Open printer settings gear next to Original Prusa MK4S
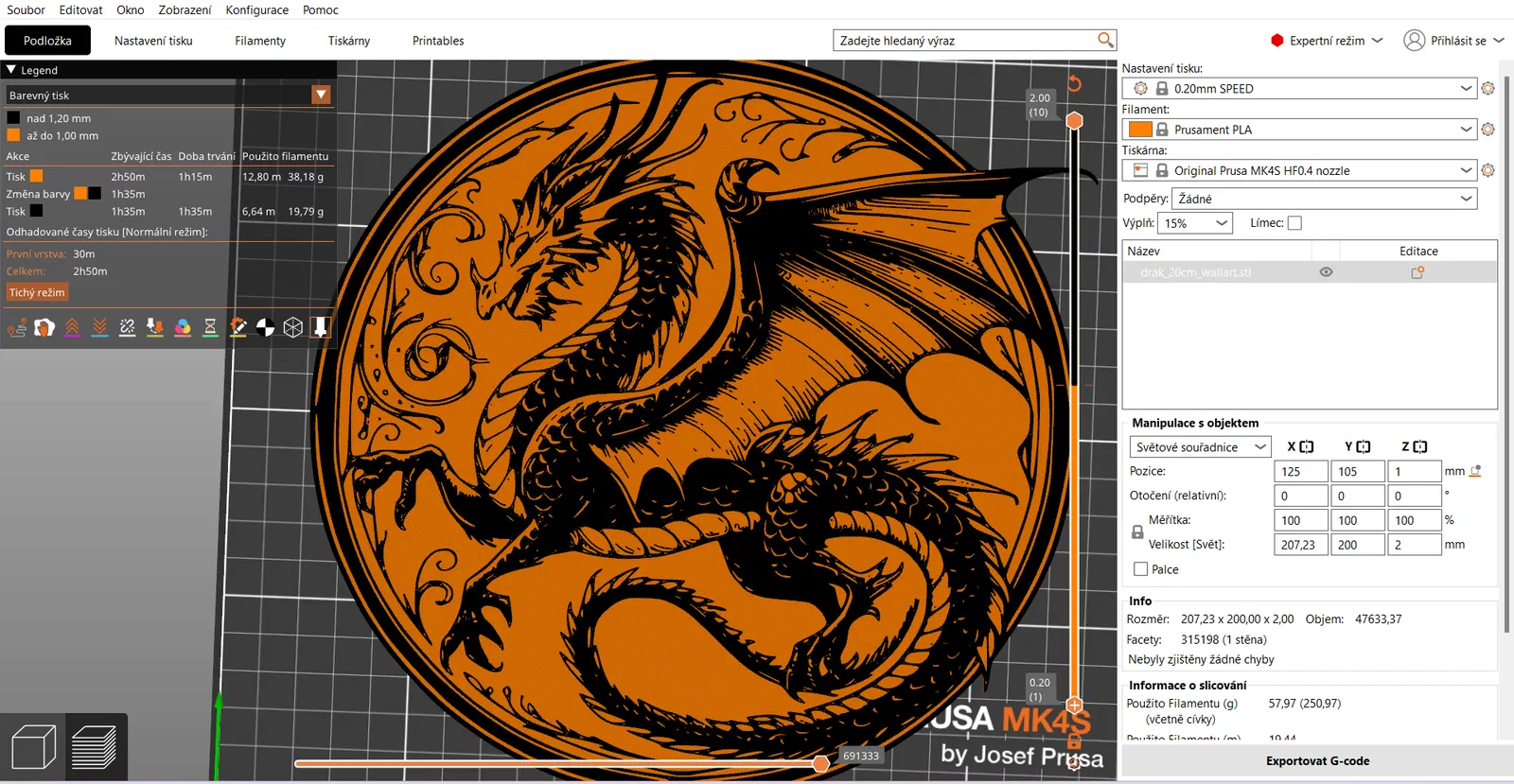The image size is (1514, 784). (1488, 170)
